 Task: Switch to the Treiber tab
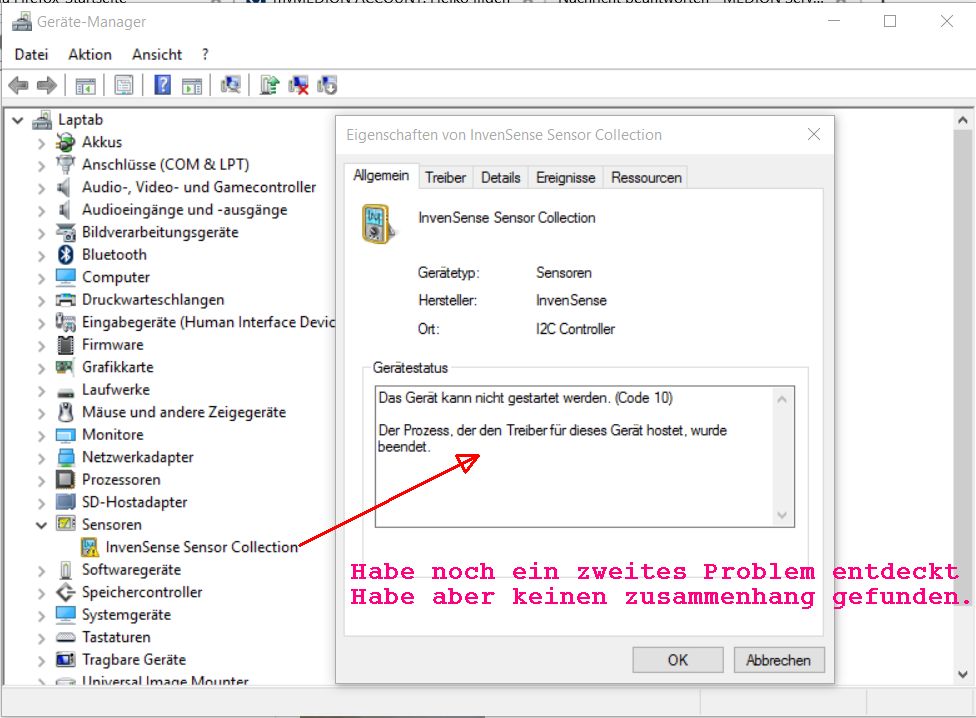click(x=445, y=177)
